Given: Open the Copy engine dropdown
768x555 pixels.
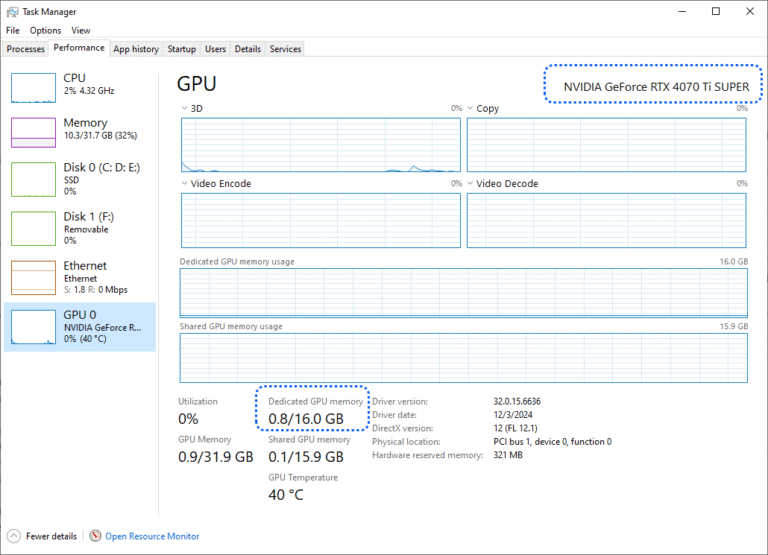Looking at the screenshot, I should coord(470,108).
